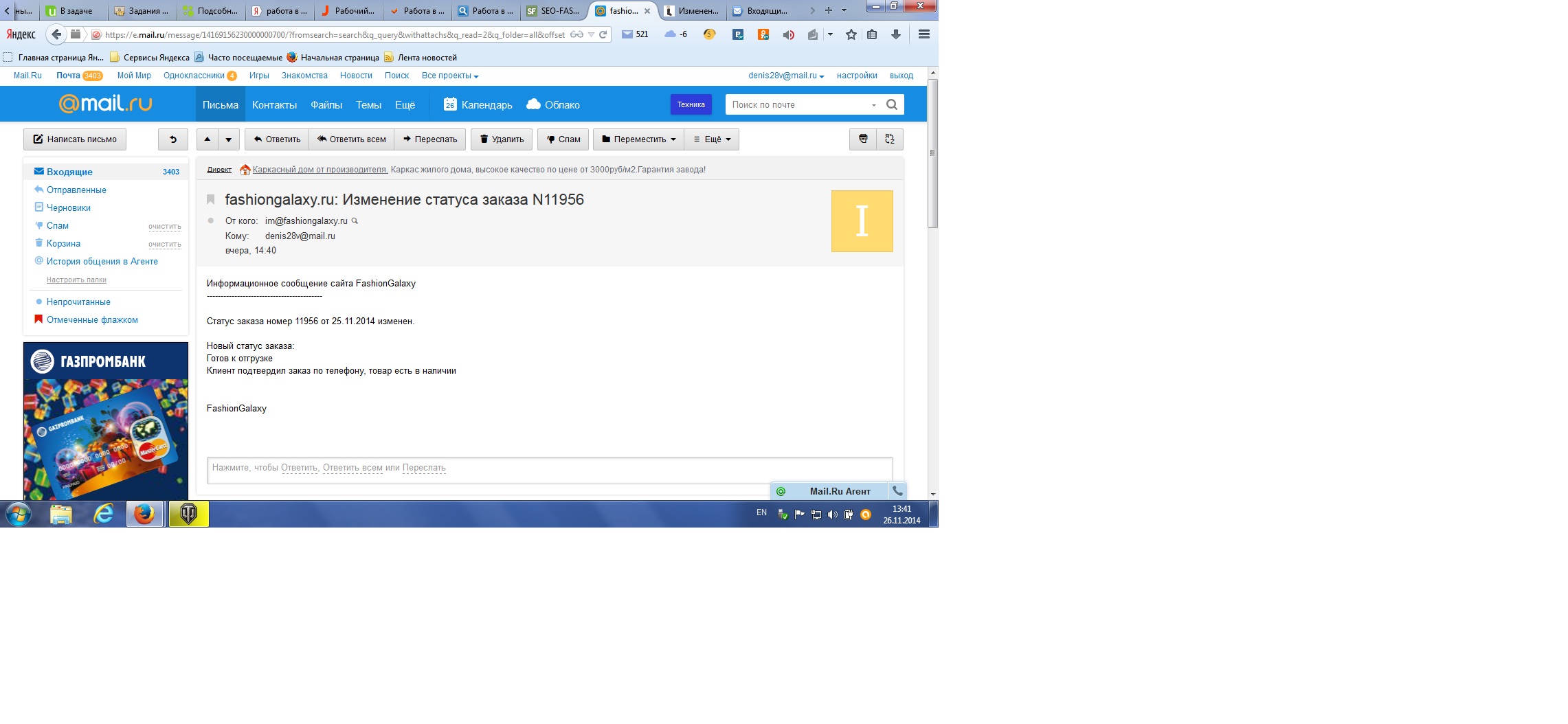Open the tab list dropdown arrow
This screenshot has height=724, width=1568.
click(x=844, y=10)
